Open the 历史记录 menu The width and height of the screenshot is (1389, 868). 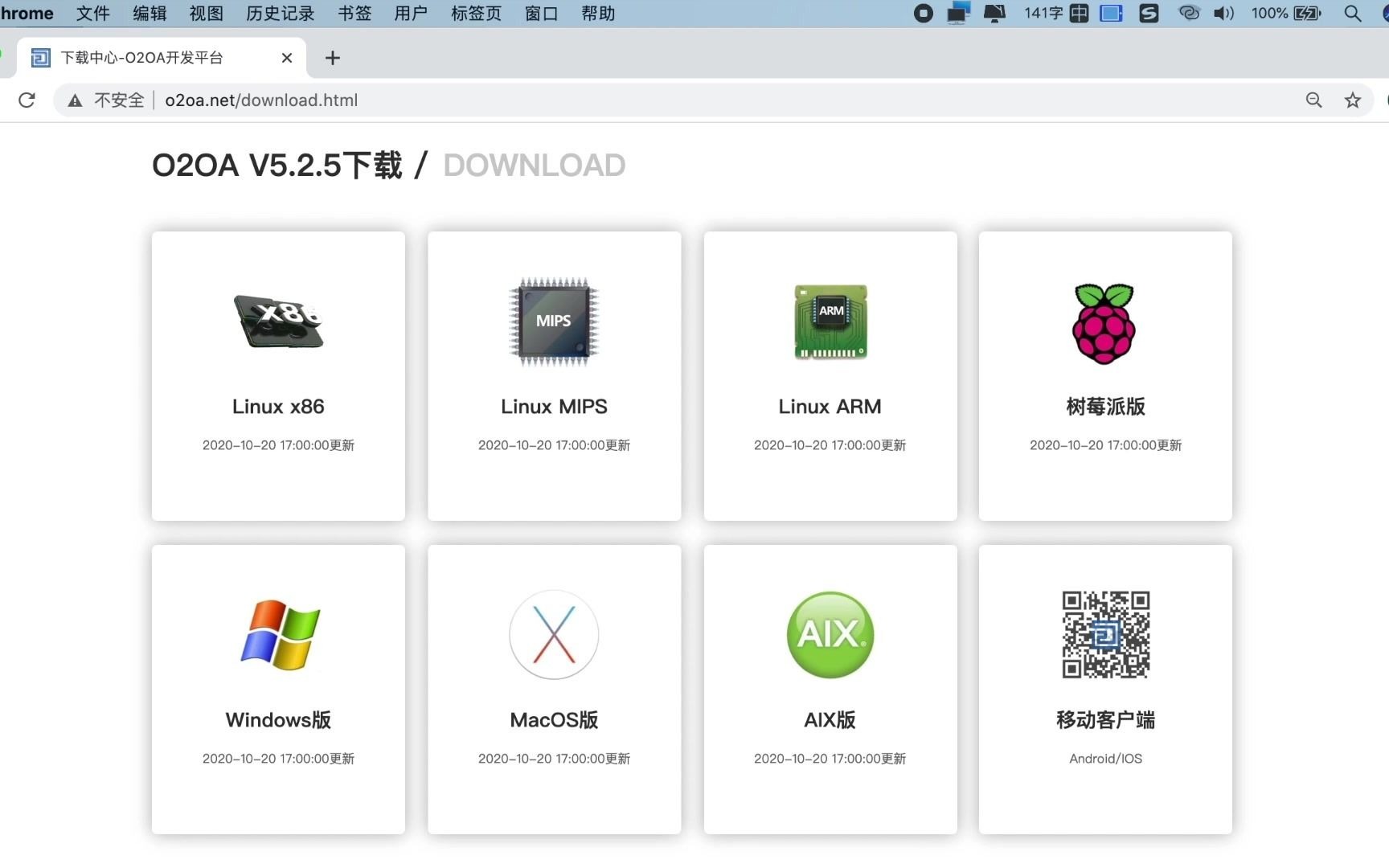pos(281,13)
